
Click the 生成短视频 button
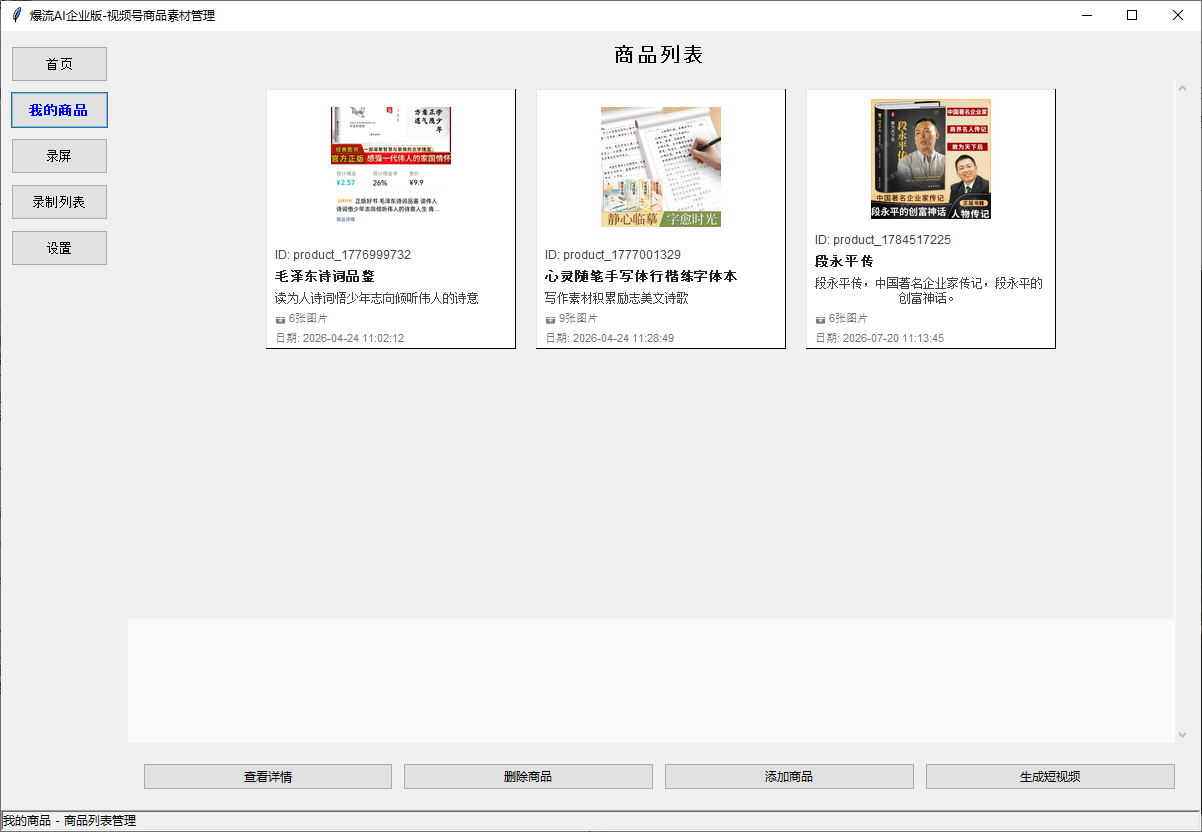(1050, 777)
